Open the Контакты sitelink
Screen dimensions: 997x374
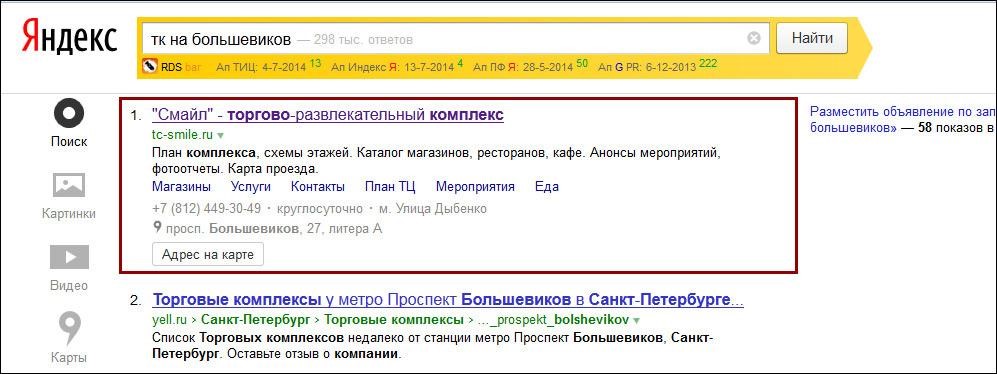[x=317, y=187]
